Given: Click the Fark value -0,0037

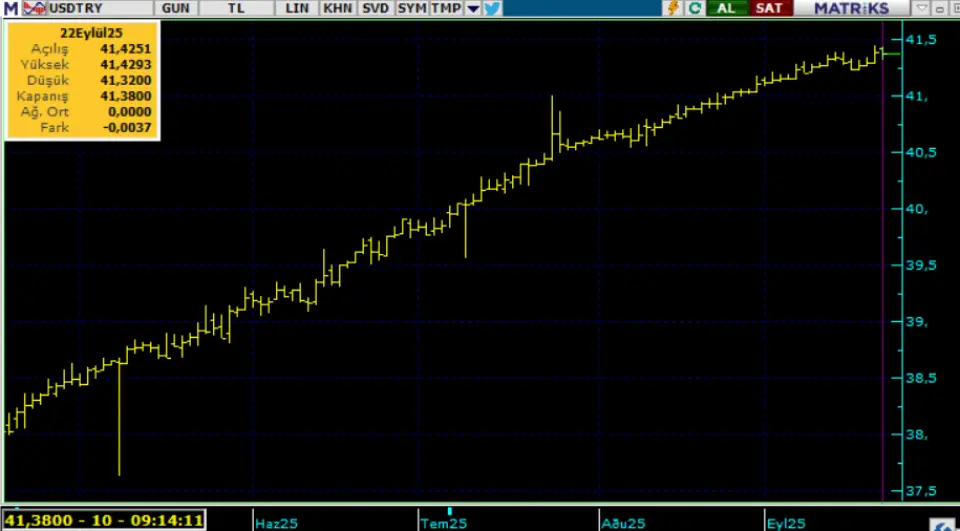Looking at the screenshot, I should coord(127,128).
